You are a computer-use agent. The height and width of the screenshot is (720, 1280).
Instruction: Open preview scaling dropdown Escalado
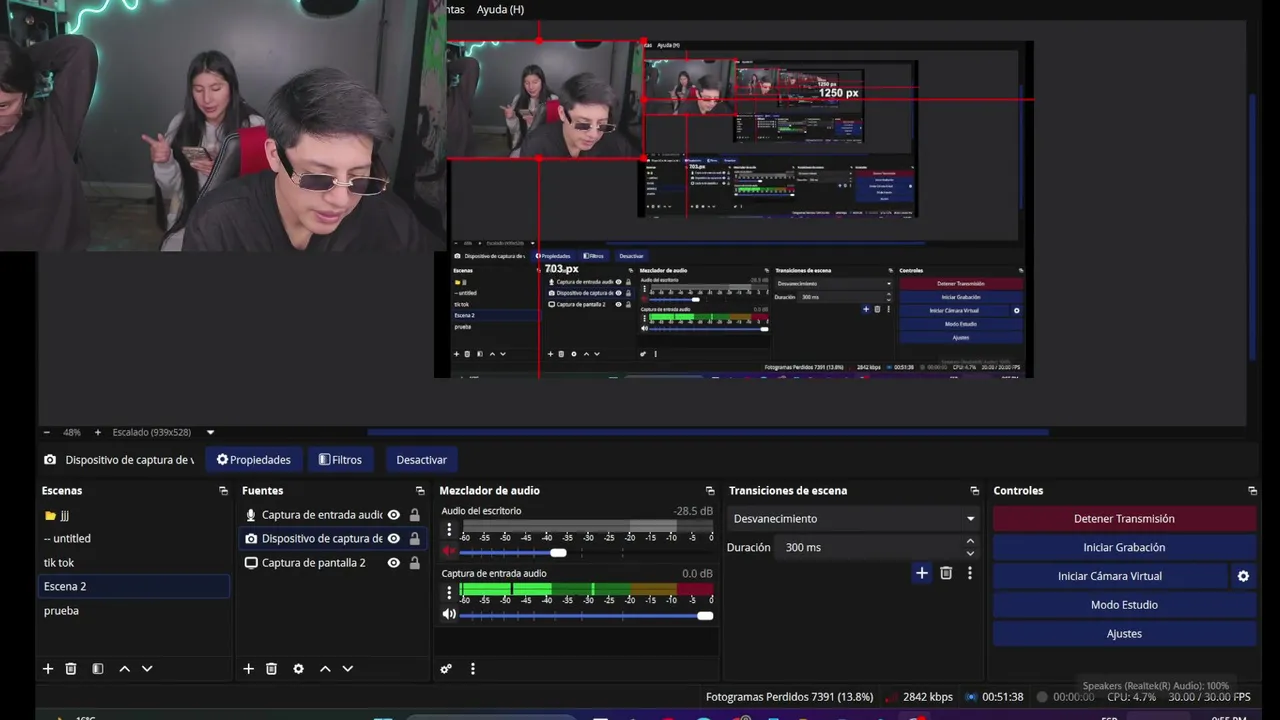pos(164,432)
